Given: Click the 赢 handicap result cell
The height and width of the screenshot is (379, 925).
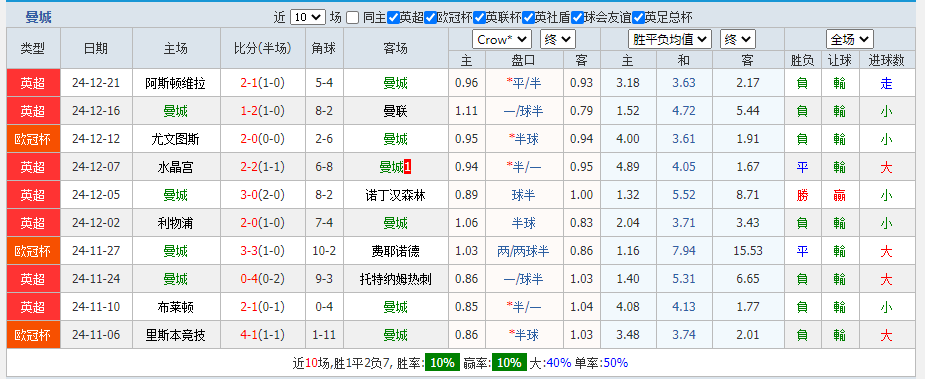Looking at the screenshot, I should click(x=839, y=195).
